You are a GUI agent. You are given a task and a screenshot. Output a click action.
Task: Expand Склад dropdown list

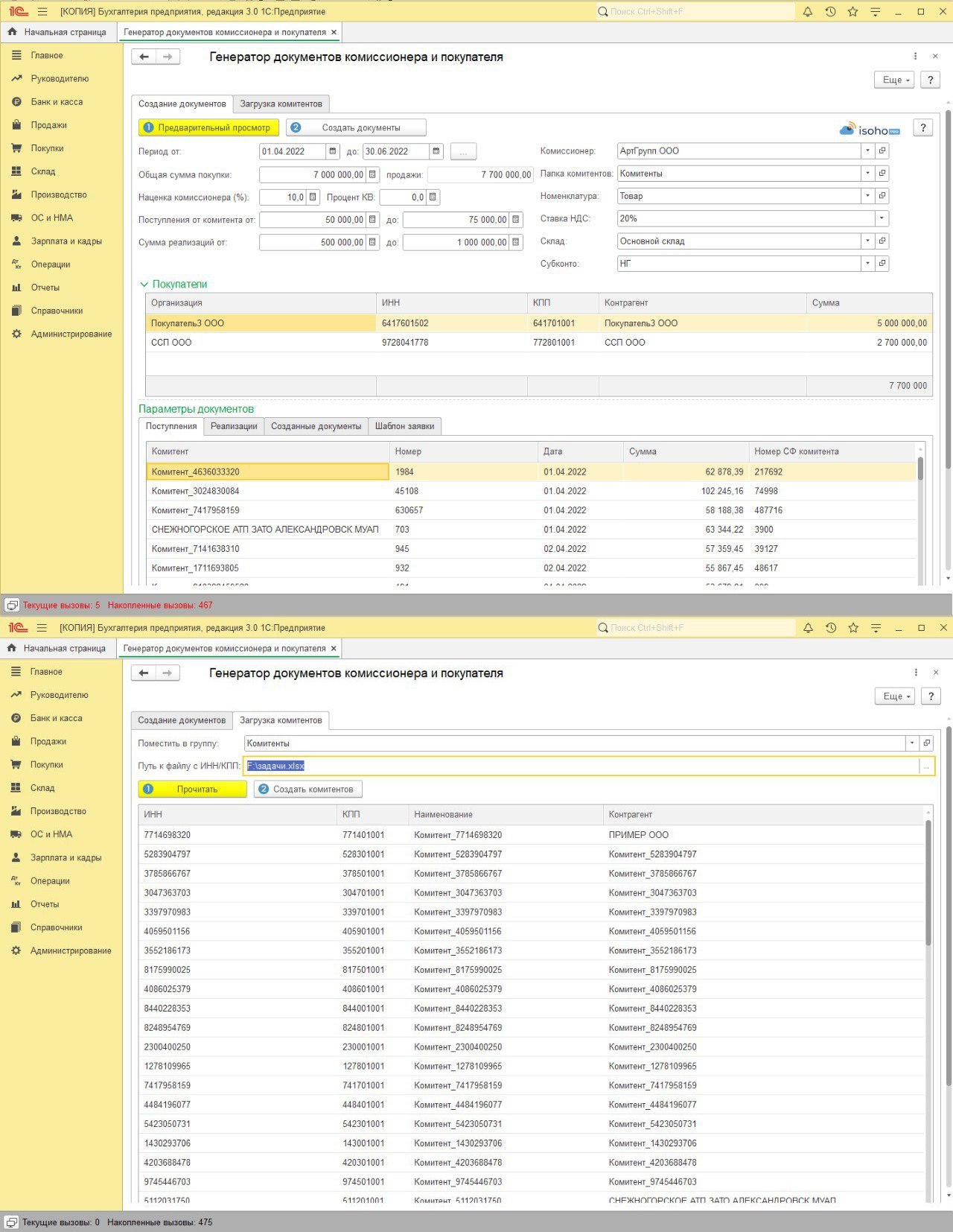pos(867,241)
